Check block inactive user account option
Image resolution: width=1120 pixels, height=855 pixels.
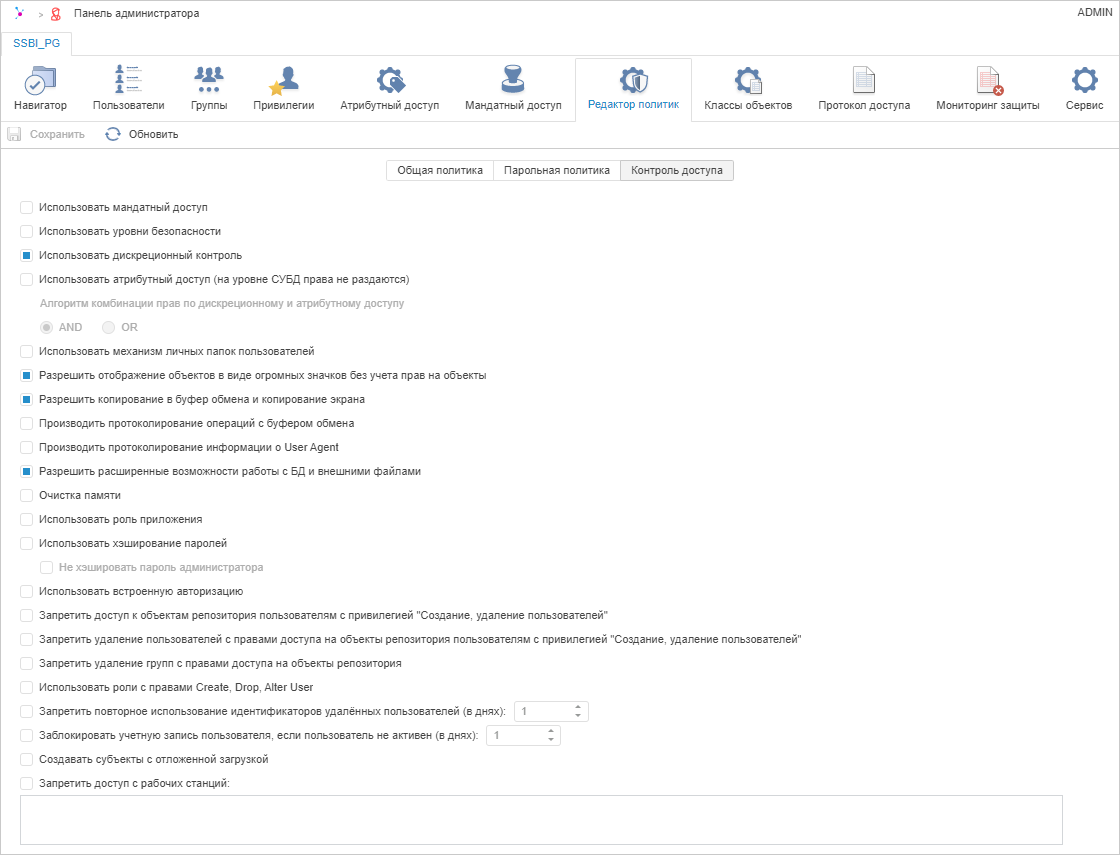[26, 735]
